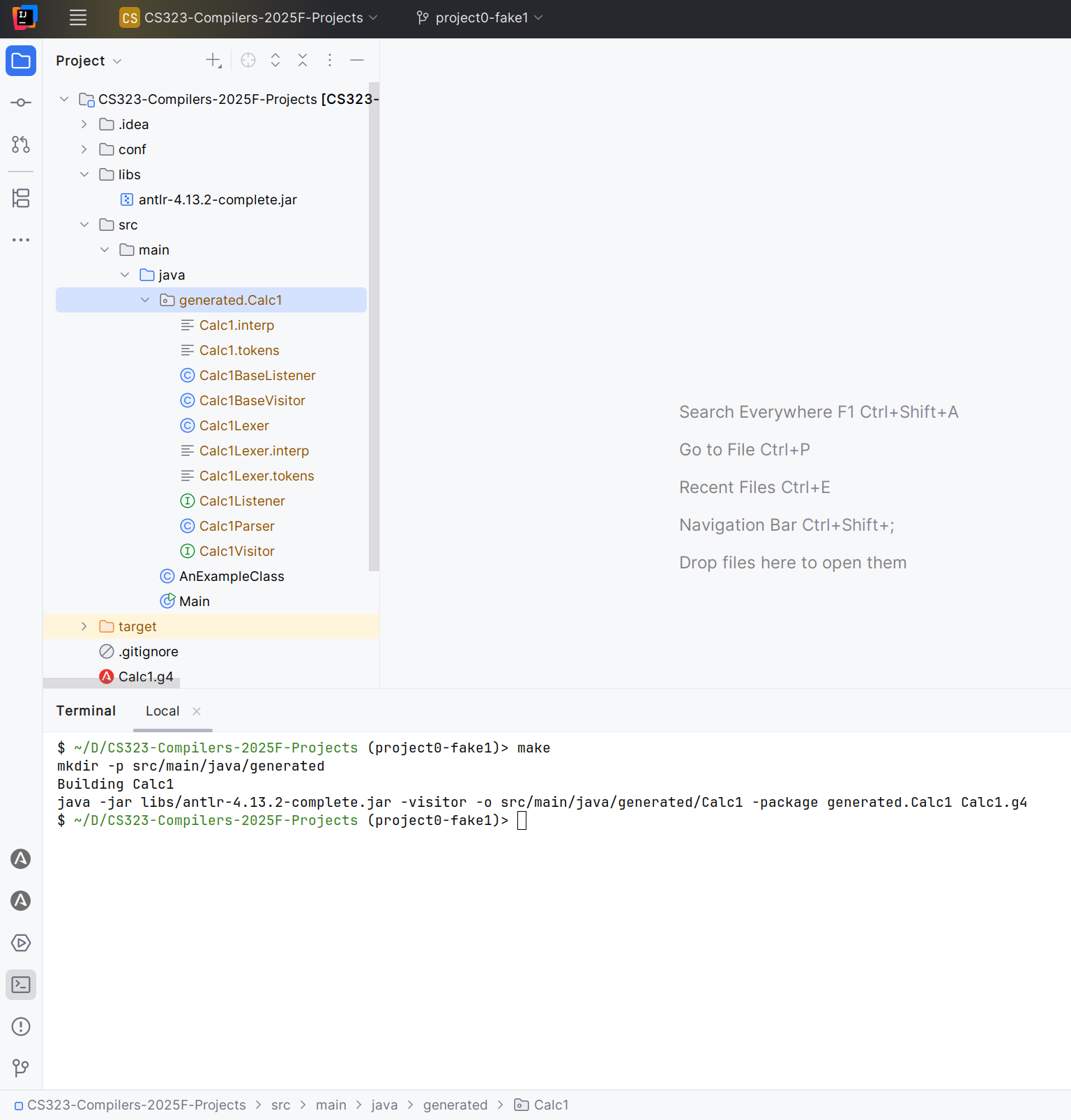The width and height of the screenshot is (1071, 1120).
Task: Open the project0-fake1 branch dropdown
Action: (480, 18)
